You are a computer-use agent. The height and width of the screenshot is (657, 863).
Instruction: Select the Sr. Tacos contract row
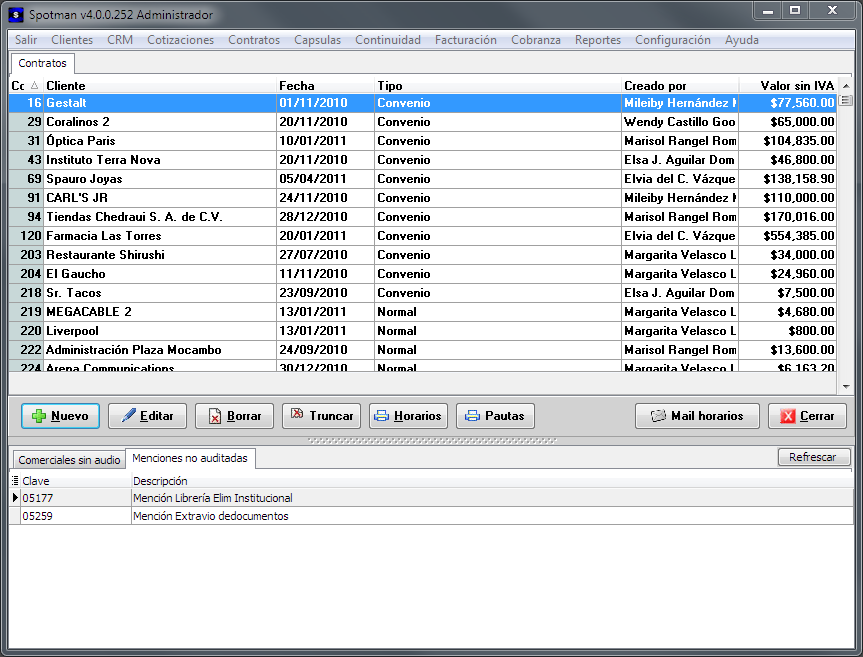coord(423,293)
